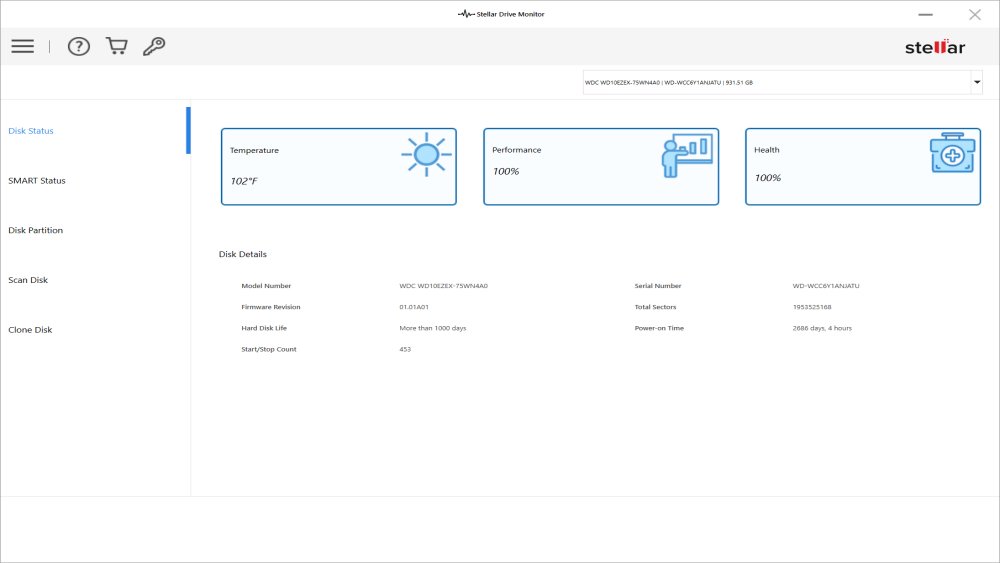Click serial value WD-WCC6Y1ANJATU
The height and width of the screenshot is (563, 1000).
[826, 286]
